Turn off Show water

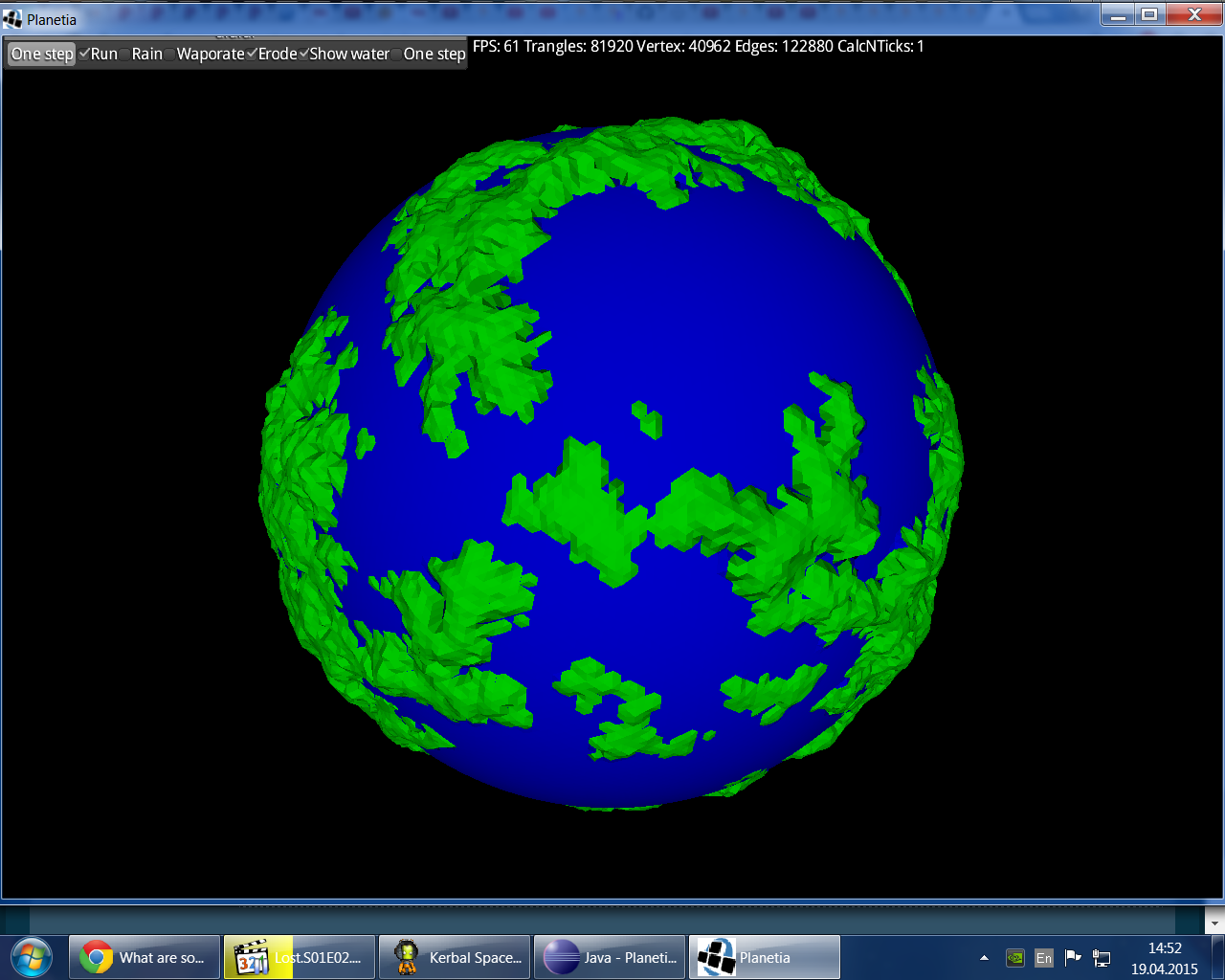click(304, 55)
